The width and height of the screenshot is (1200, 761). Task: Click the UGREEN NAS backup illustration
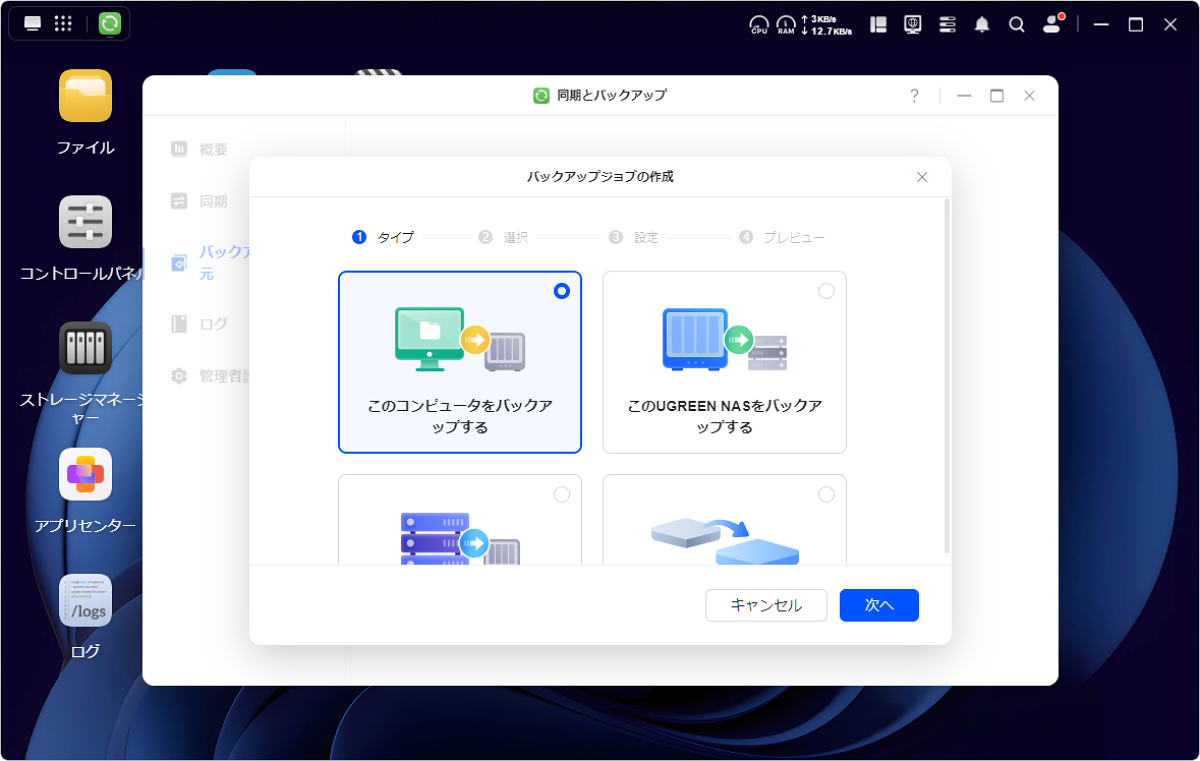coord(724,340)
